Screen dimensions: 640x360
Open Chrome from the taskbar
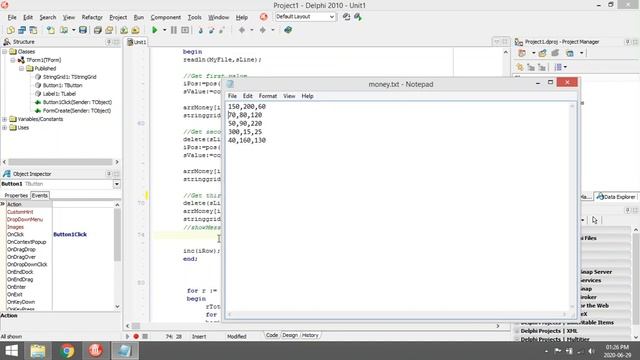pos(67,351)
